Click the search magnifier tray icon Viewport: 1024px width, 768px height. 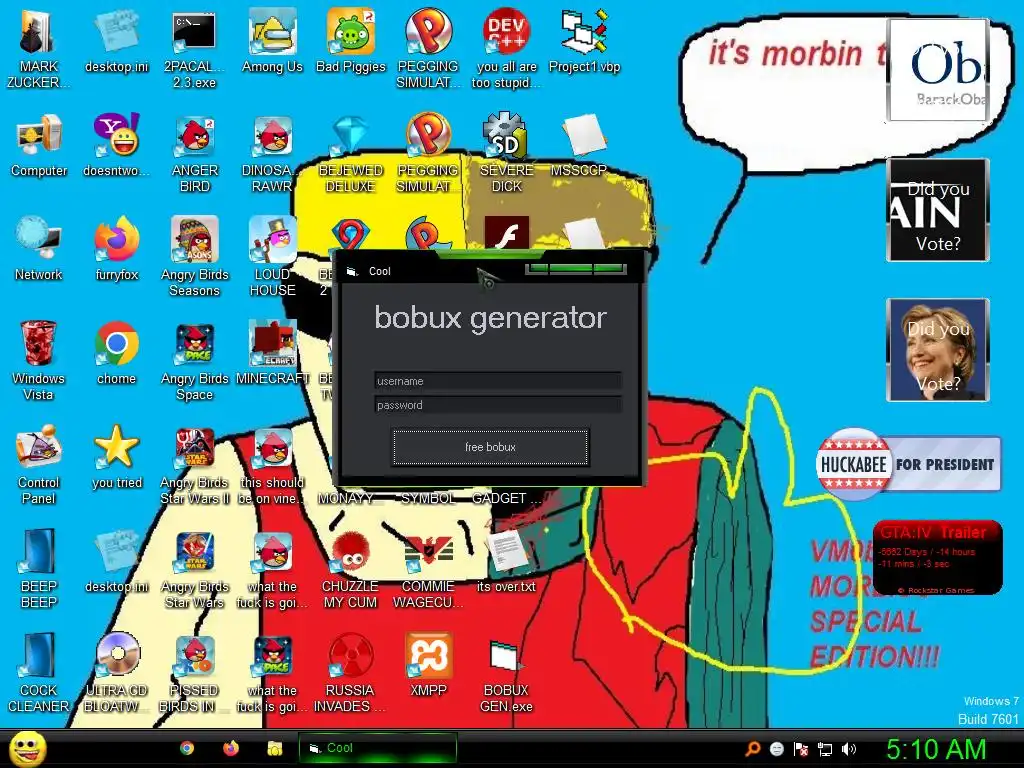753,749
